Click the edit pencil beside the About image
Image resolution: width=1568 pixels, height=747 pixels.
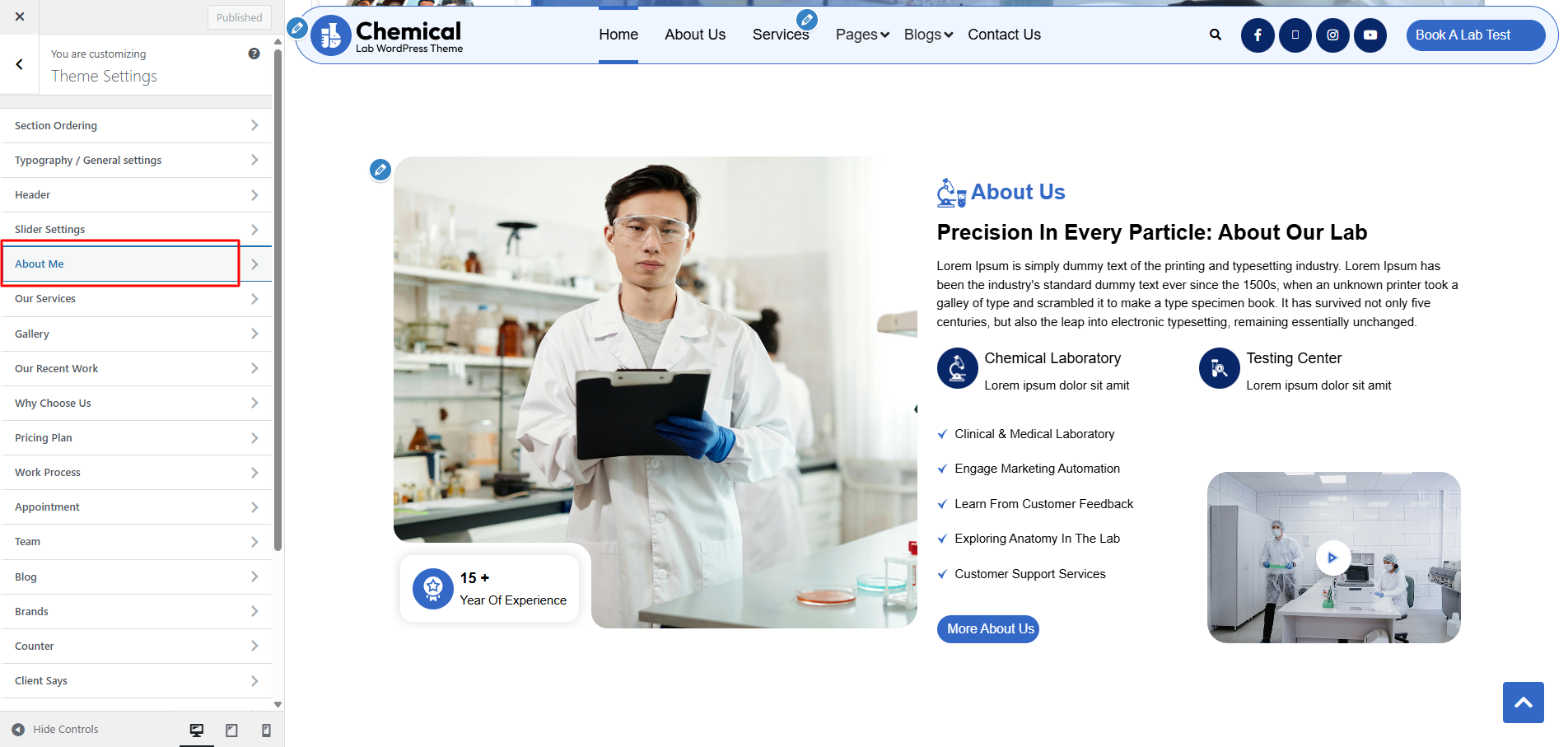[380, 170]
